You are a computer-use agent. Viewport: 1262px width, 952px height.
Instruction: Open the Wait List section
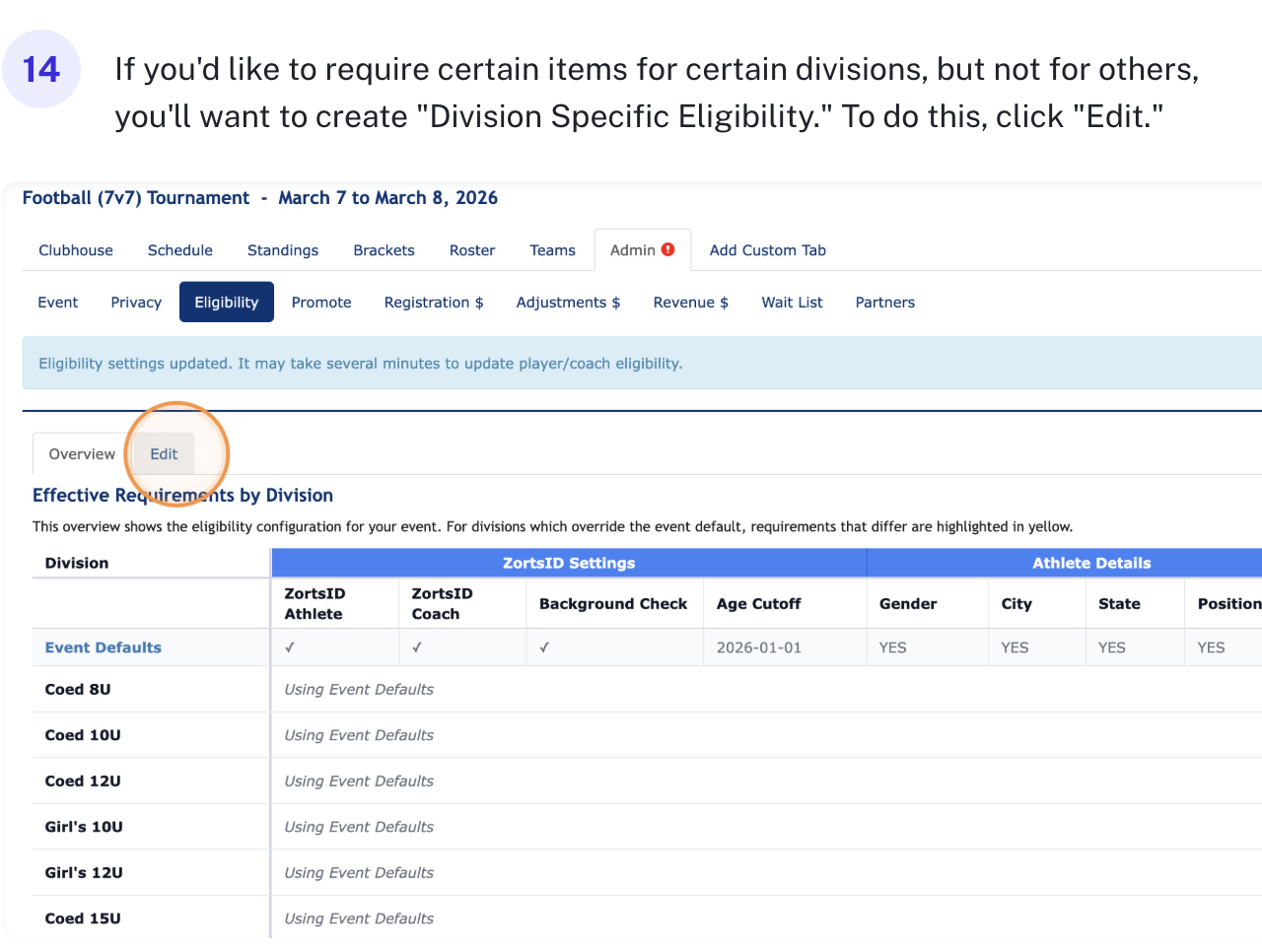[792, 303]
